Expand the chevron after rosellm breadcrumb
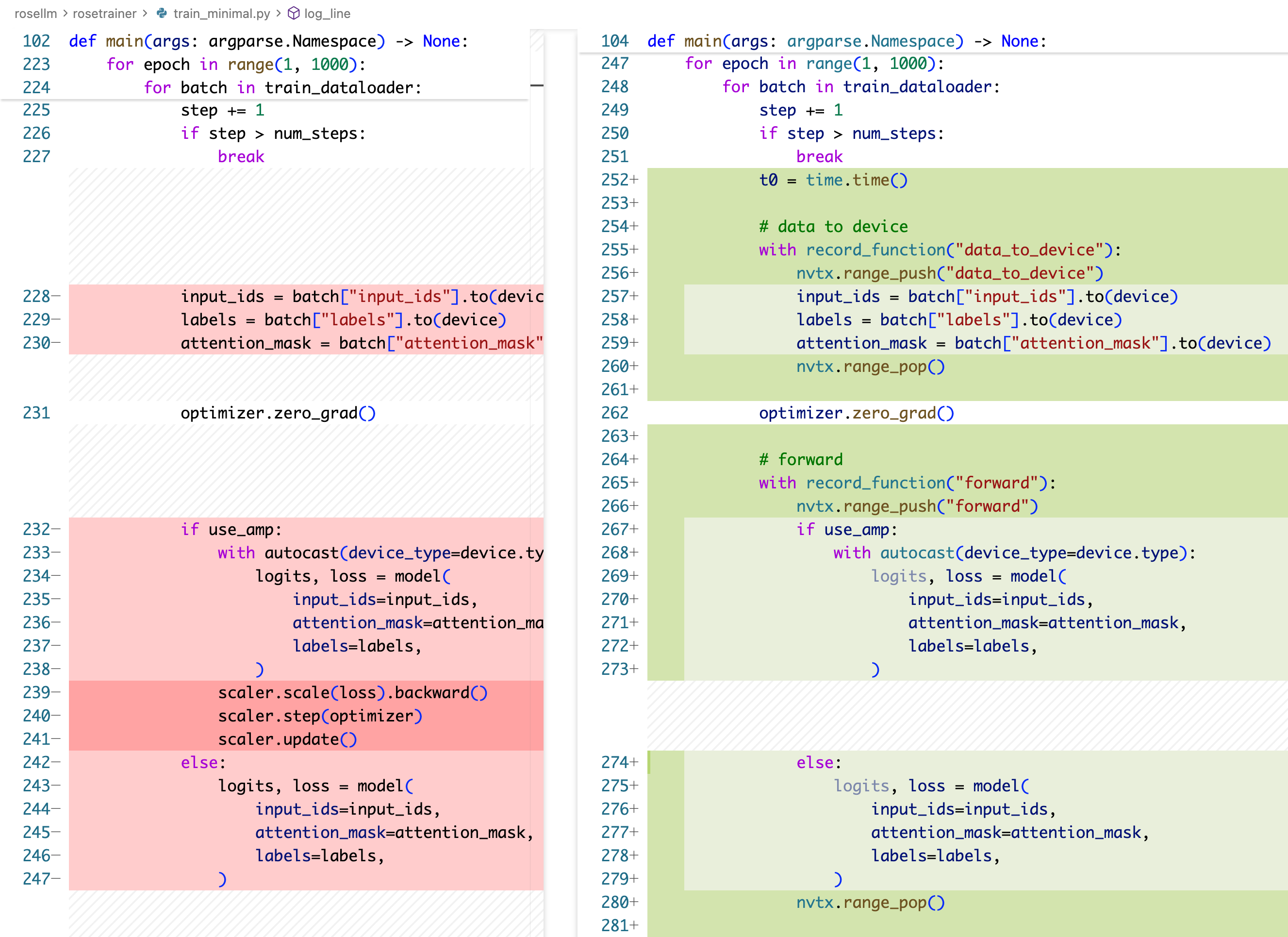 coord(65,13)
